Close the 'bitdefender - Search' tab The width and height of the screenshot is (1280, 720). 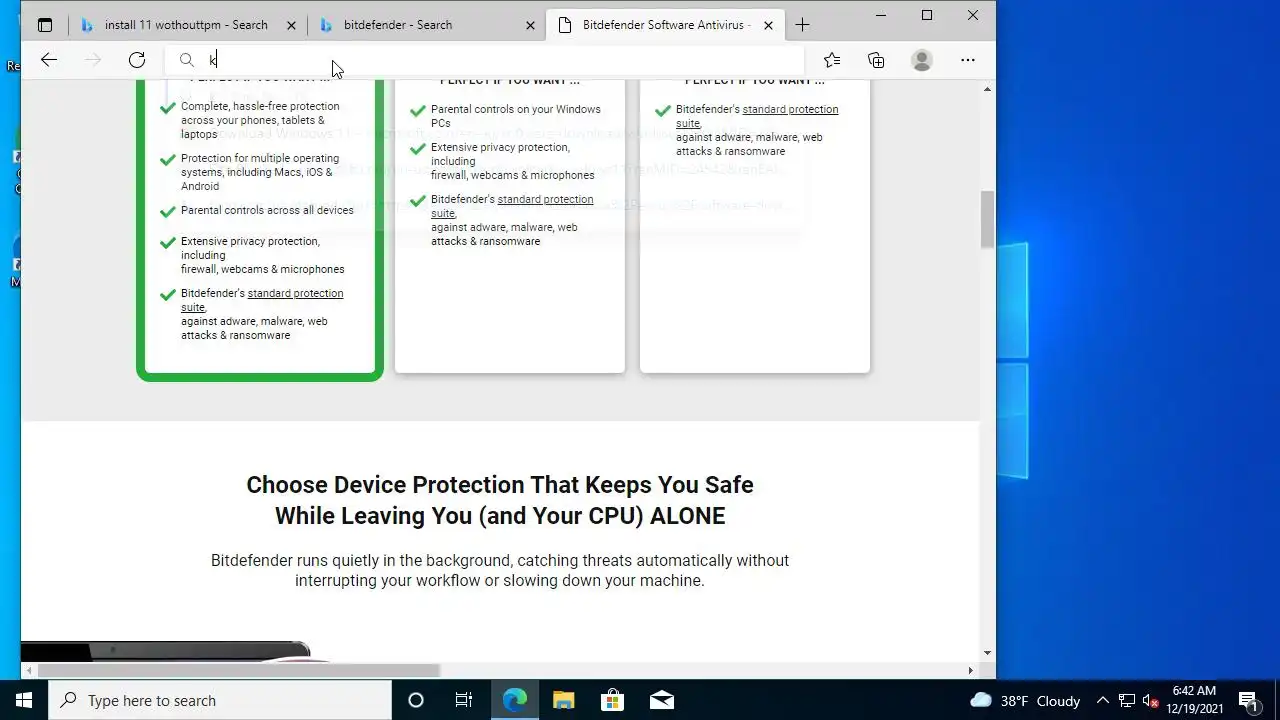[530, 25]
